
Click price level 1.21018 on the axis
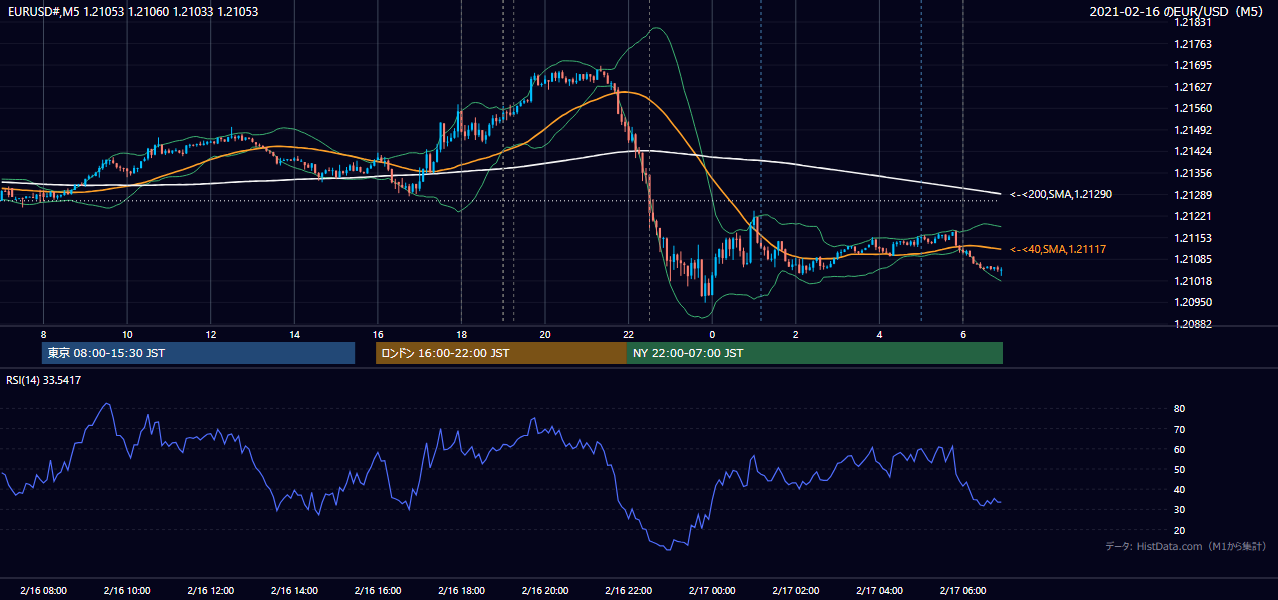click(1194, 281)
